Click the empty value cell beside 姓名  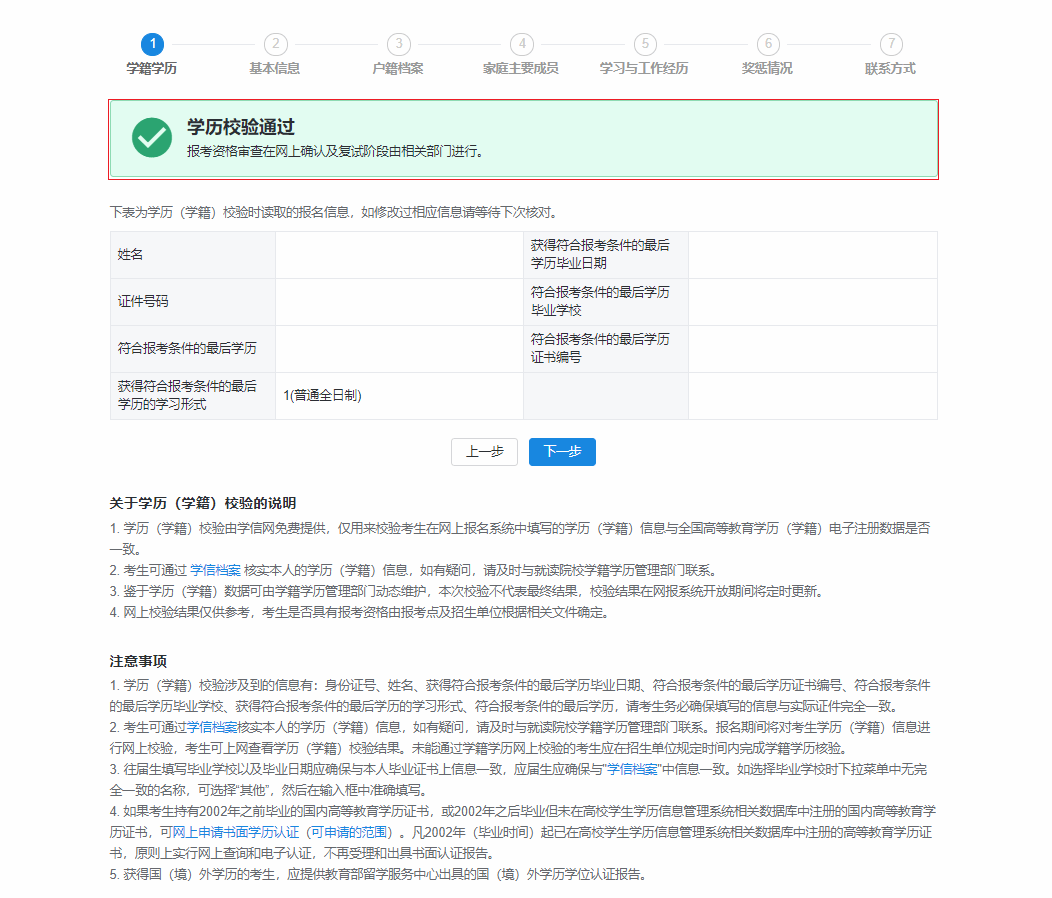[x=399, y=255]
